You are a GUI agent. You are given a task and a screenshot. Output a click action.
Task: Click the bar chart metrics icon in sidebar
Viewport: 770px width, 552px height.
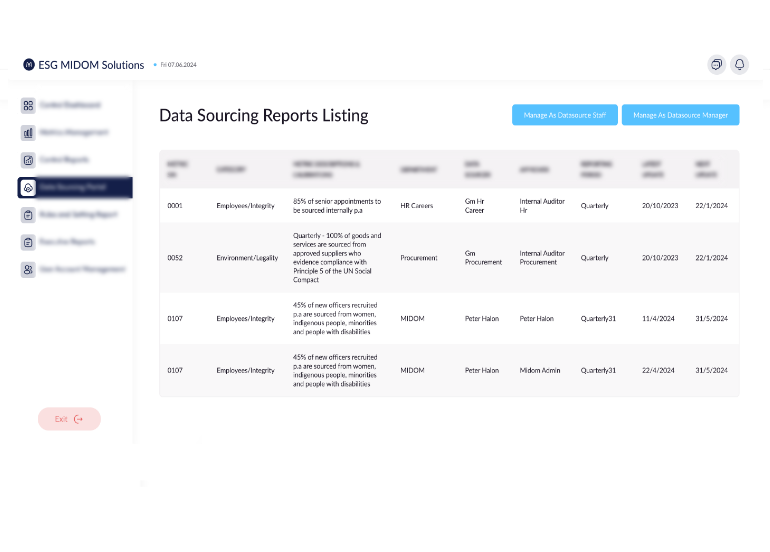click(x=29, y=132)
